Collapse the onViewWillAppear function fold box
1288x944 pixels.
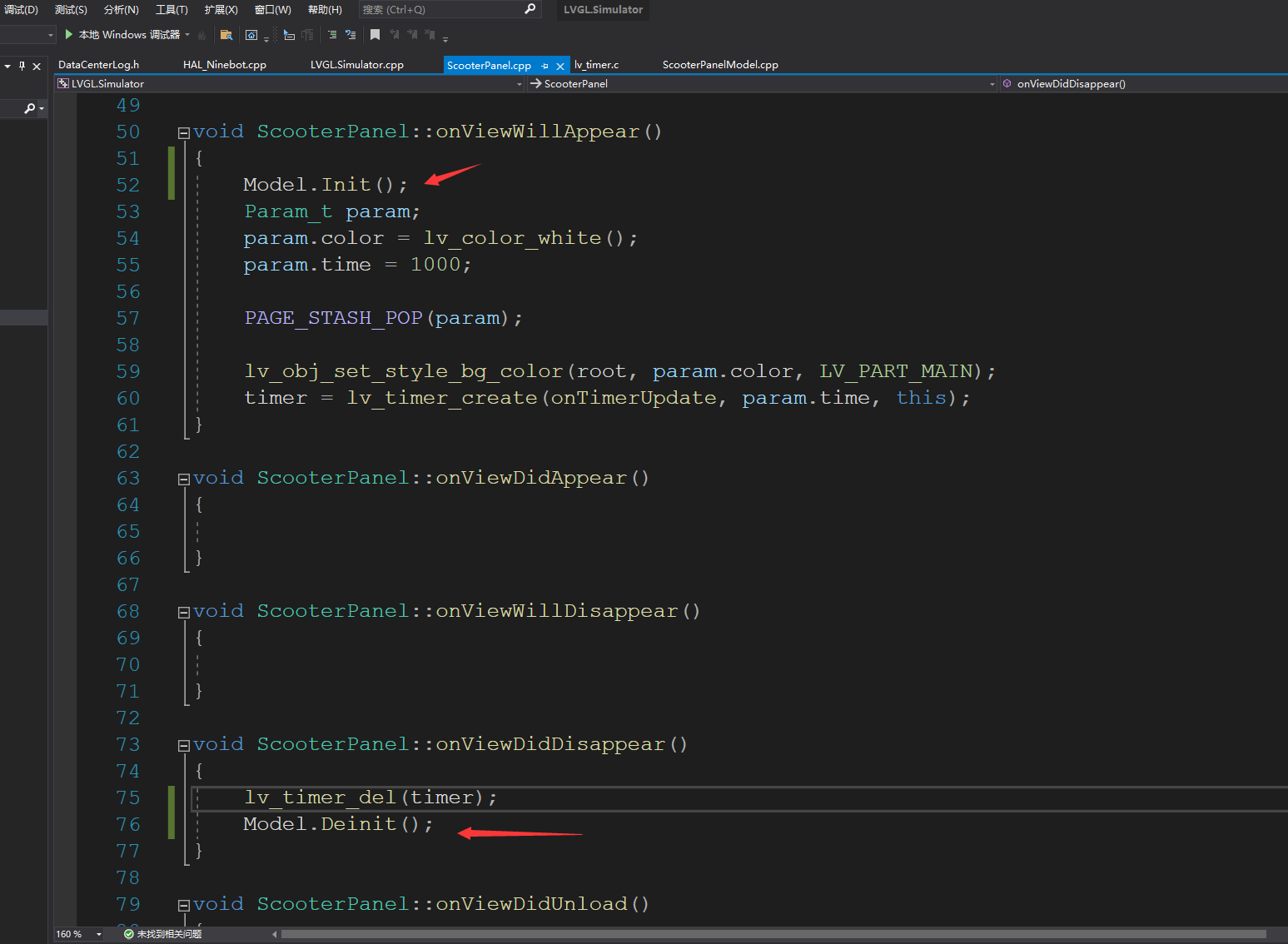182,131
